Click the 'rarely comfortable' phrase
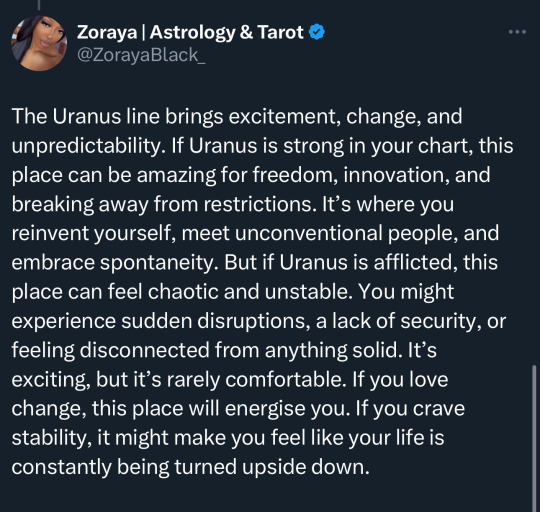Screen dimensions: 540x512 (257, 380)
